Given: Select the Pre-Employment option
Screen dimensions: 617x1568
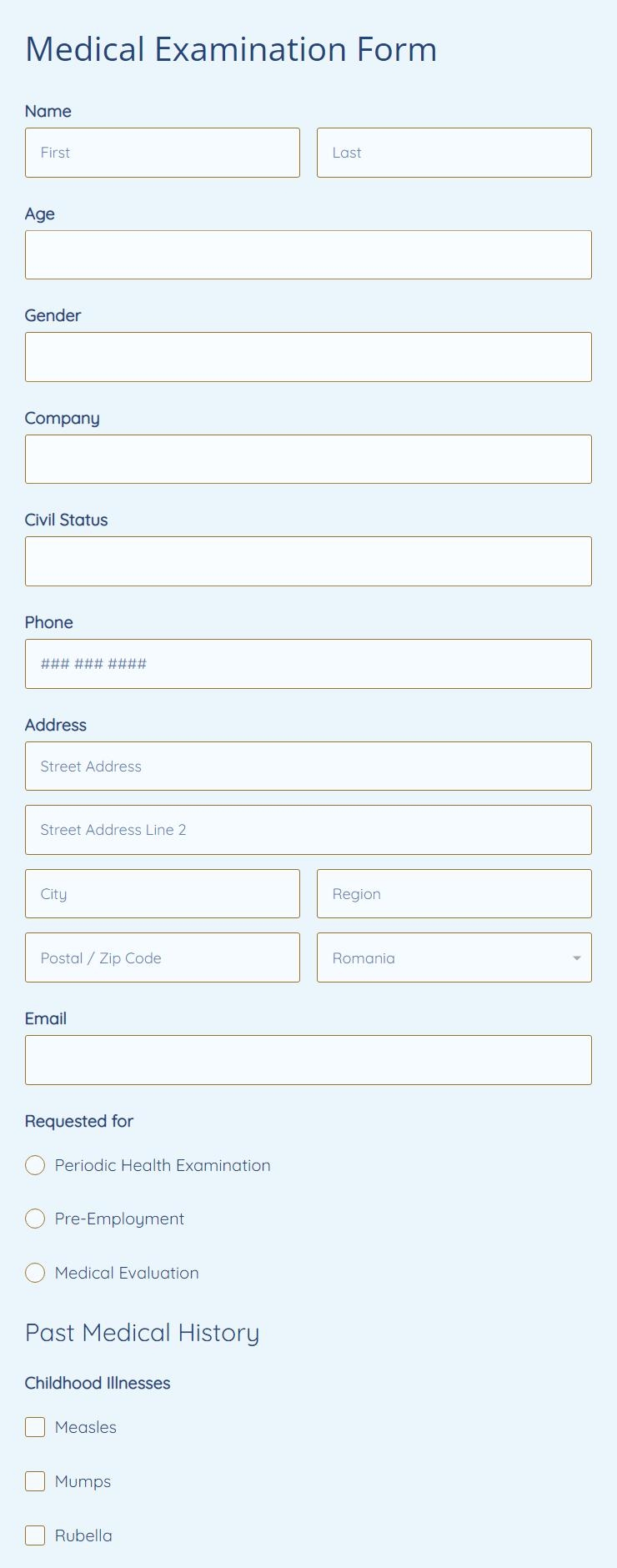Looking at the screenshot, I should [35, 1219].
